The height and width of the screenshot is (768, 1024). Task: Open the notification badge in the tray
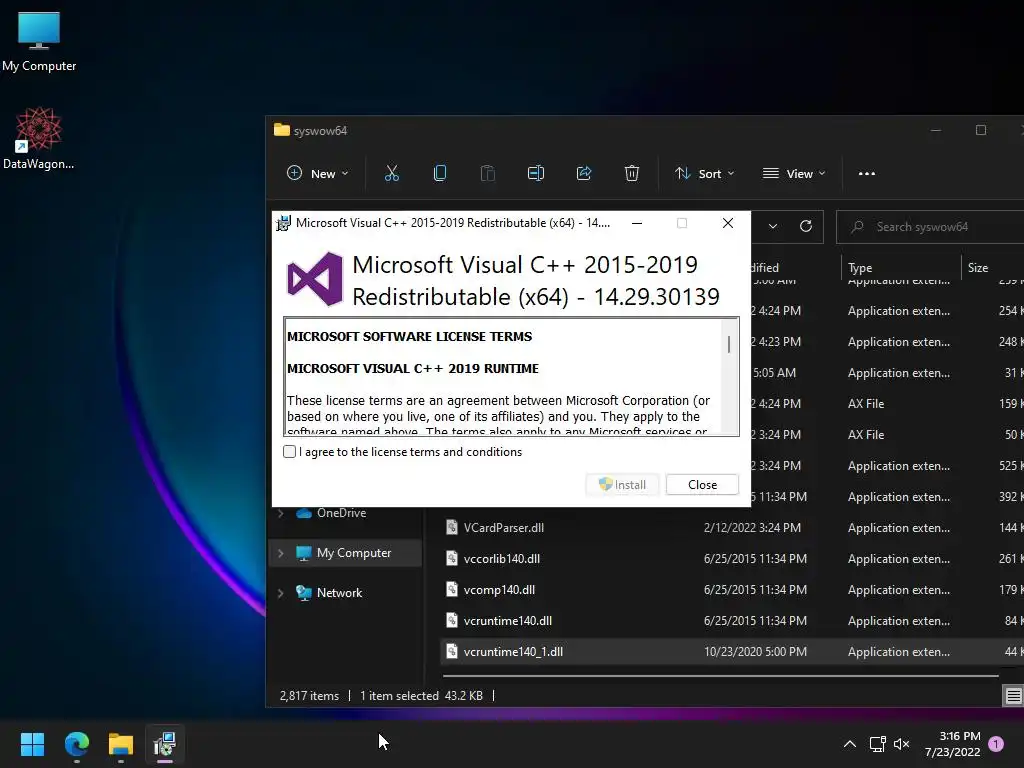[996, 744]
